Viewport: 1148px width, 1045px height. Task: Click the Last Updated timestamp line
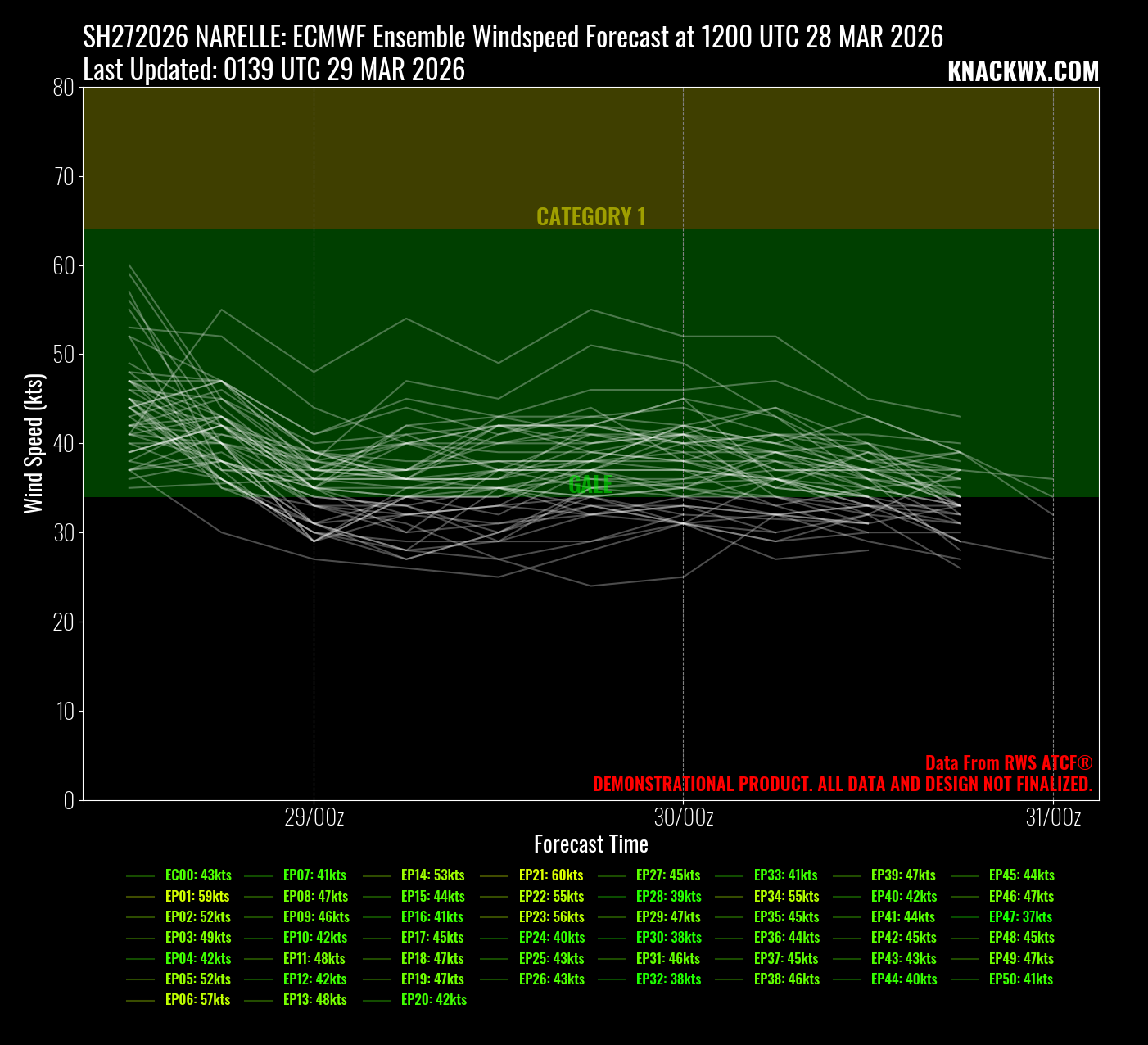tap(274, 70)
